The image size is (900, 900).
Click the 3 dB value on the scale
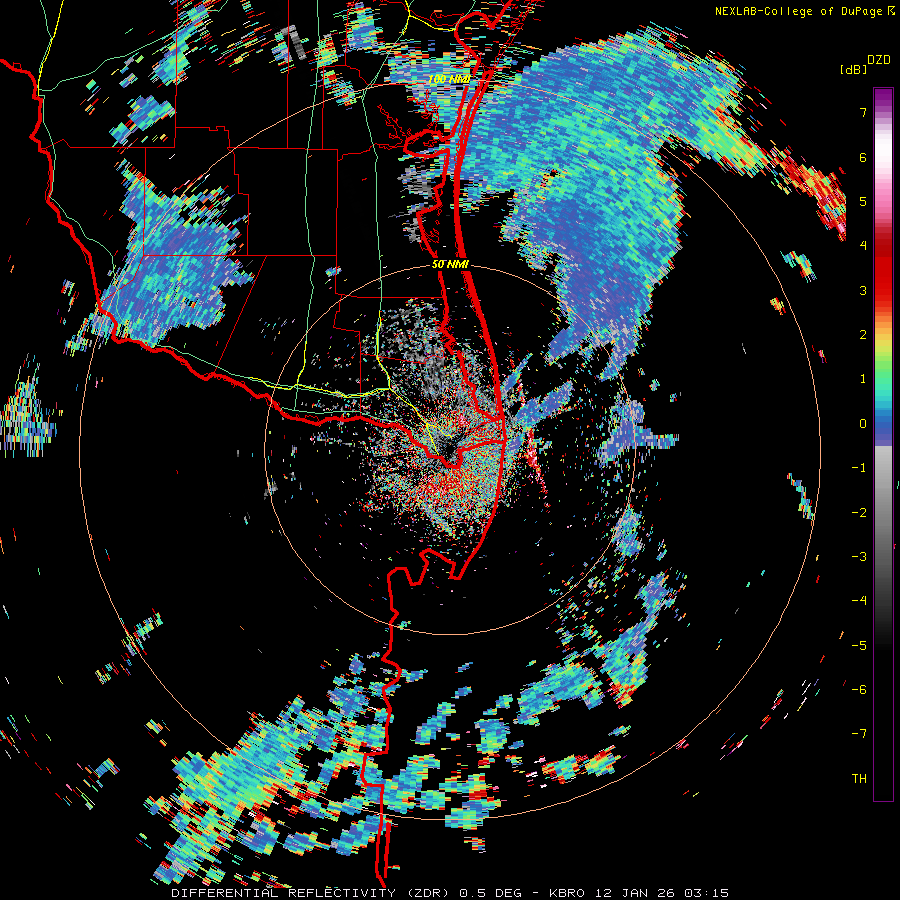[x=863, y=290]
